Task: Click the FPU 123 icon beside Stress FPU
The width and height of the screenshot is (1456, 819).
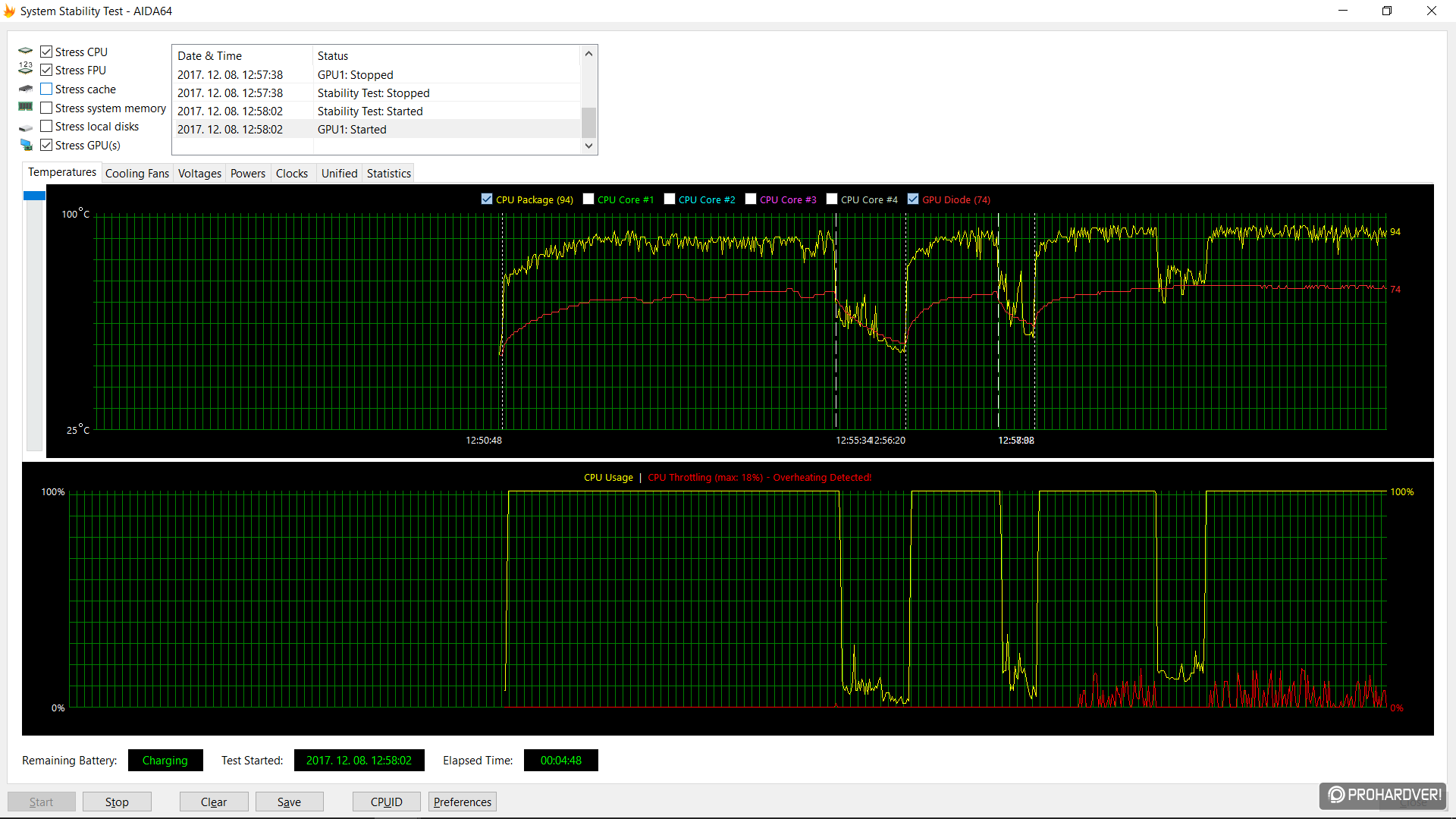Action: 26,69
